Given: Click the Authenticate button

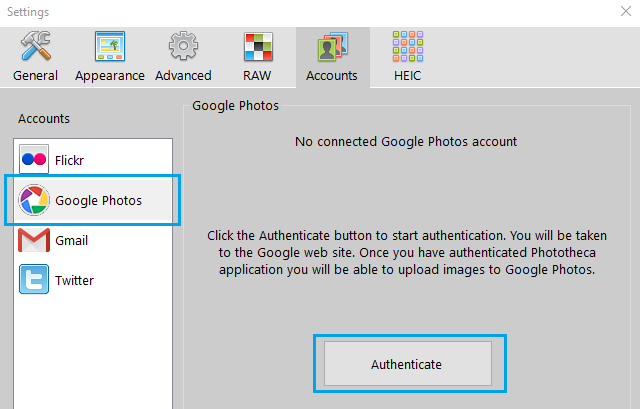Looking at the screenshot, I should tap(408, 364).
